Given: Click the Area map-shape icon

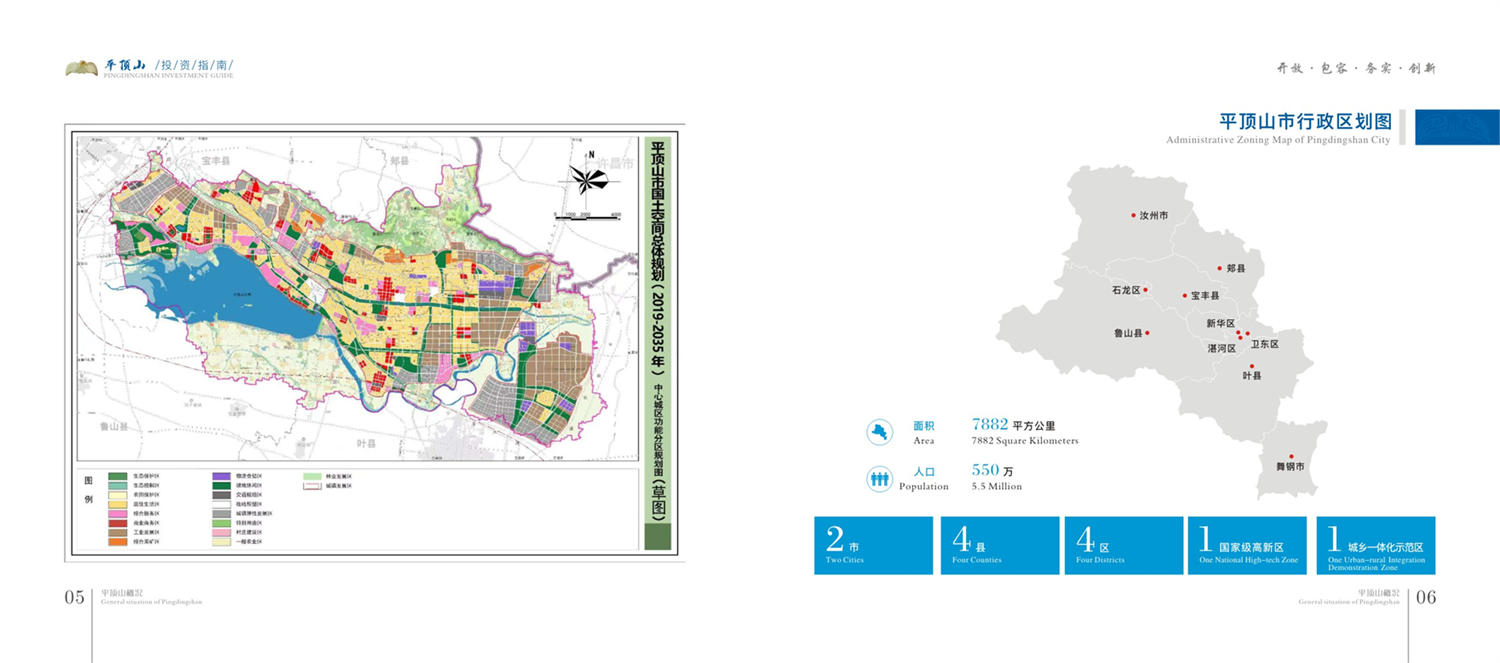Looking at the screenshot, I should [x=879, y=432].
